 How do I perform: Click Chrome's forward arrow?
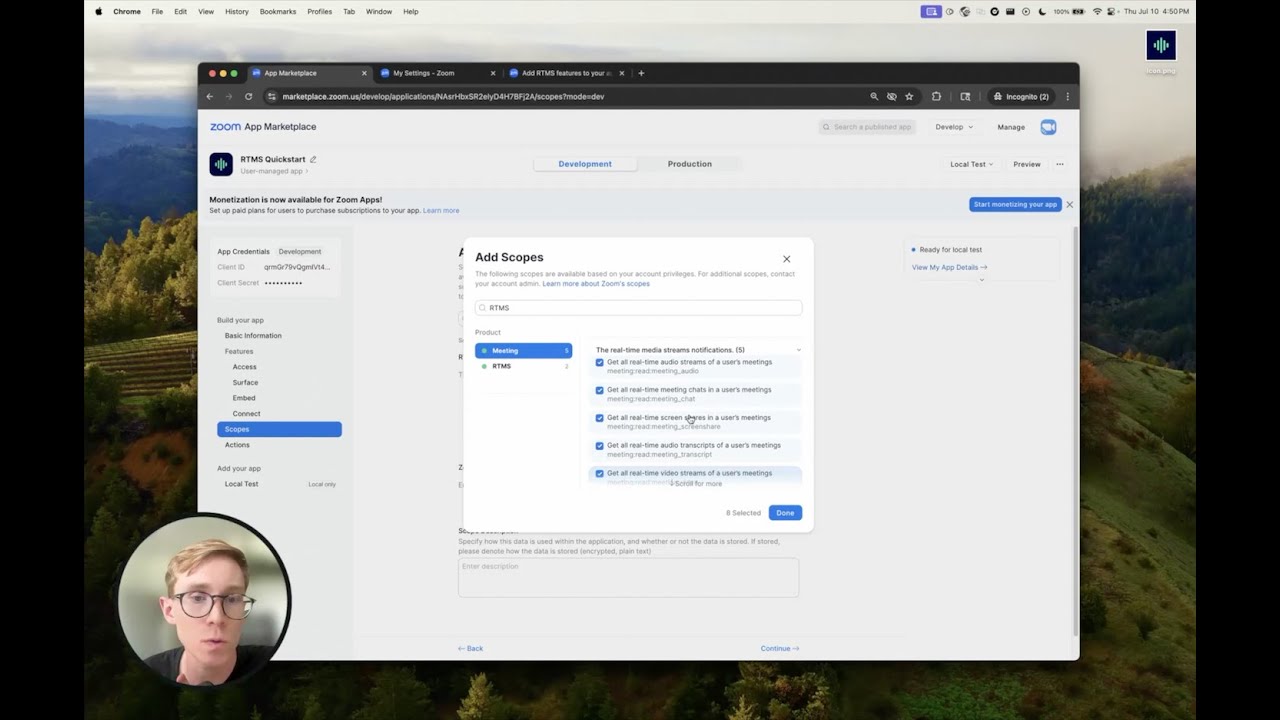click(x=228, y=97)
